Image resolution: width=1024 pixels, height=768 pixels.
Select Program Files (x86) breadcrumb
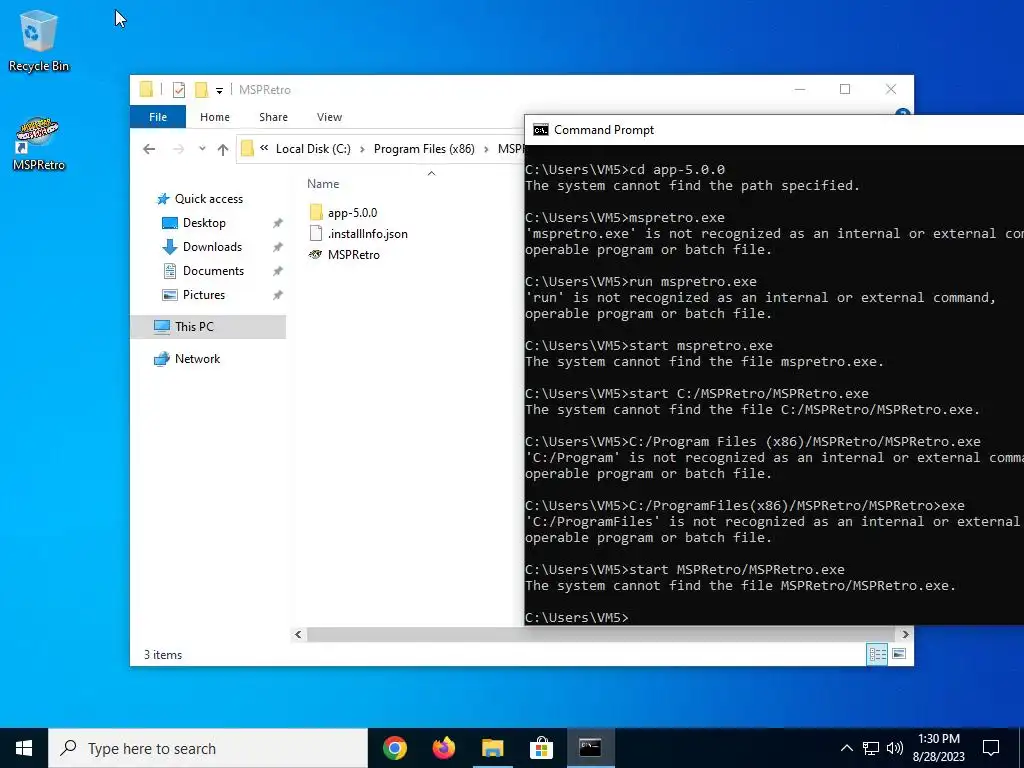[424, 149]
